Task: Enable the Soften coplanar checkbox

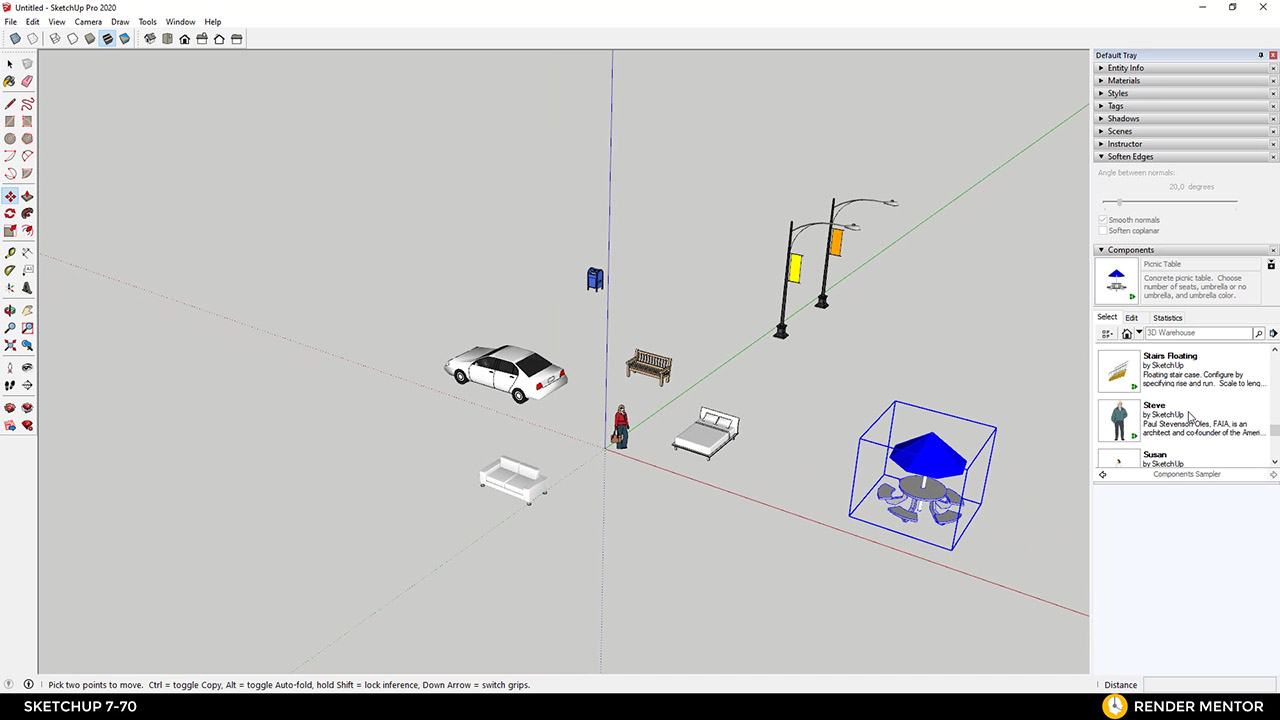Action: pyautogui.click(x=1102, y=230)
